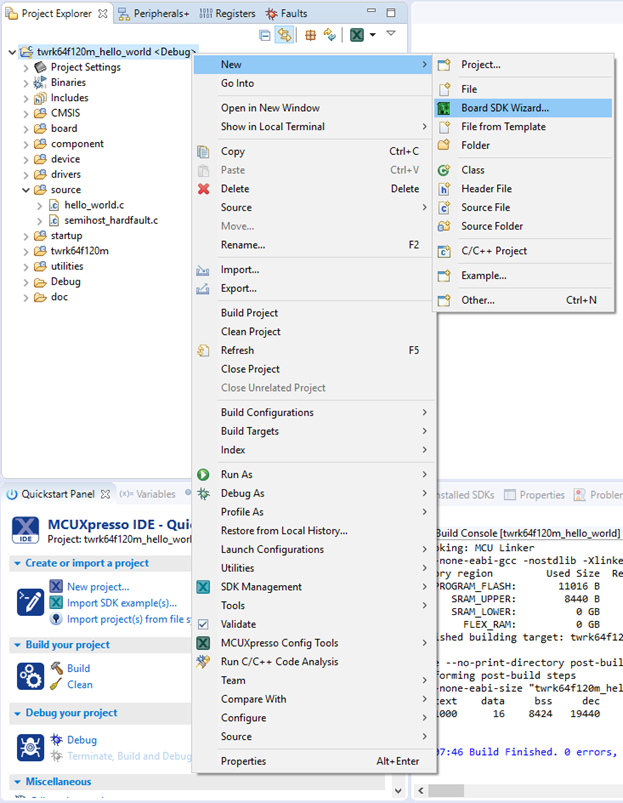Click the Debug folder icon in tree
The image size is (623, 803).
click(x=40, y=282)
